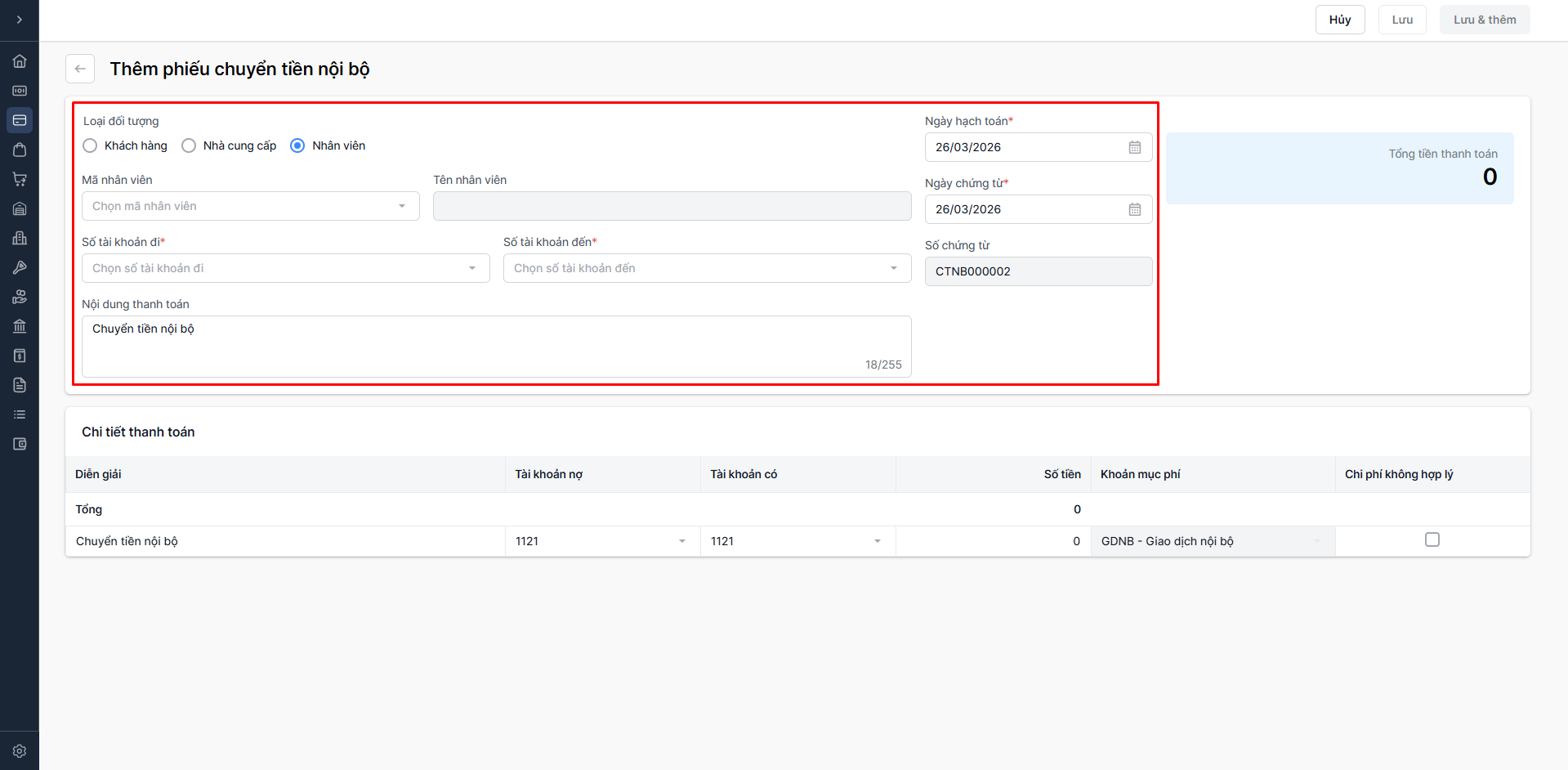Click the shopping bag sidebar icon
Screen dimensions: 1568x770
pos(20,150)
